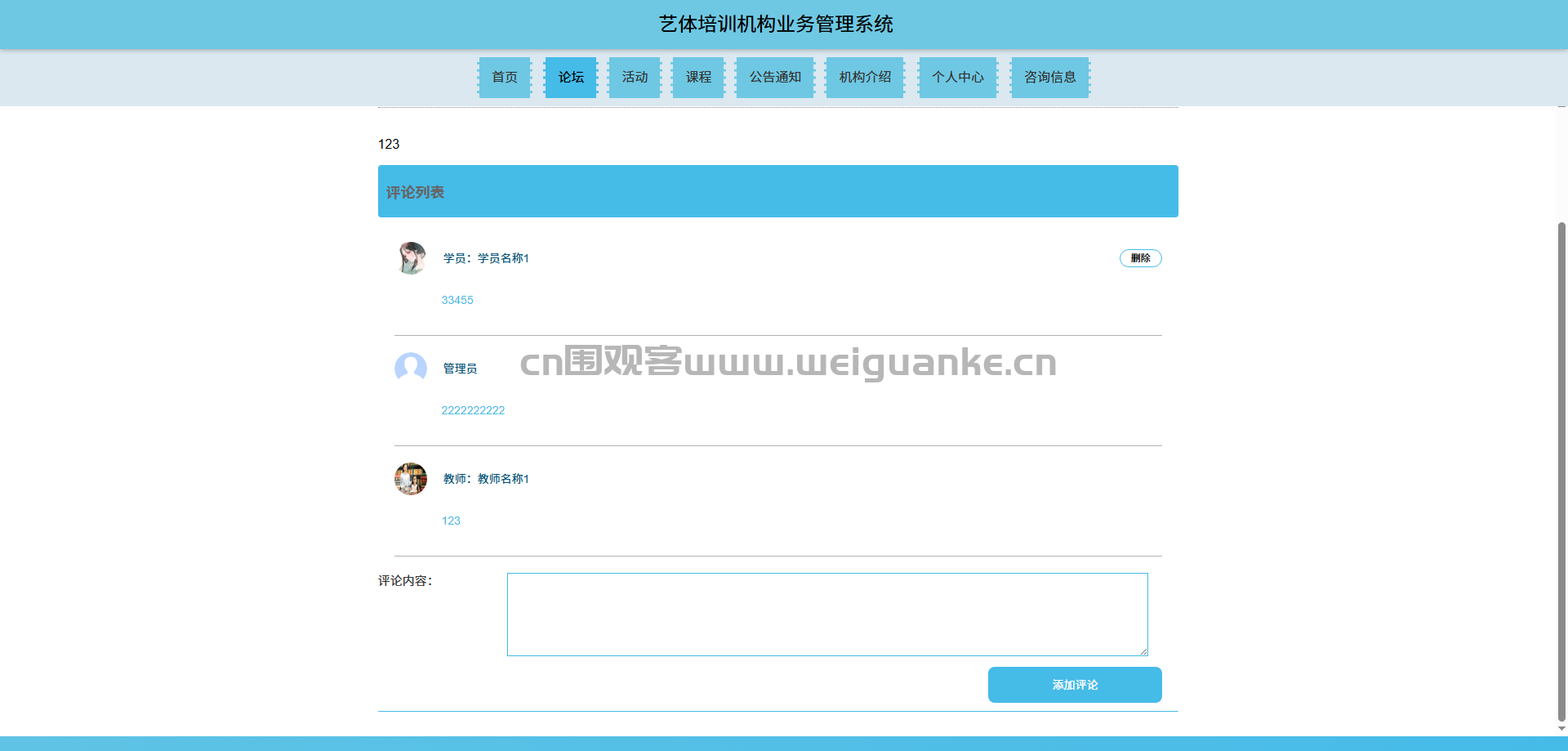The height and width of the screenshot is (751, 1568).
Task: Click the name 教师：教师名称1
Action: (x=486, y=479)
